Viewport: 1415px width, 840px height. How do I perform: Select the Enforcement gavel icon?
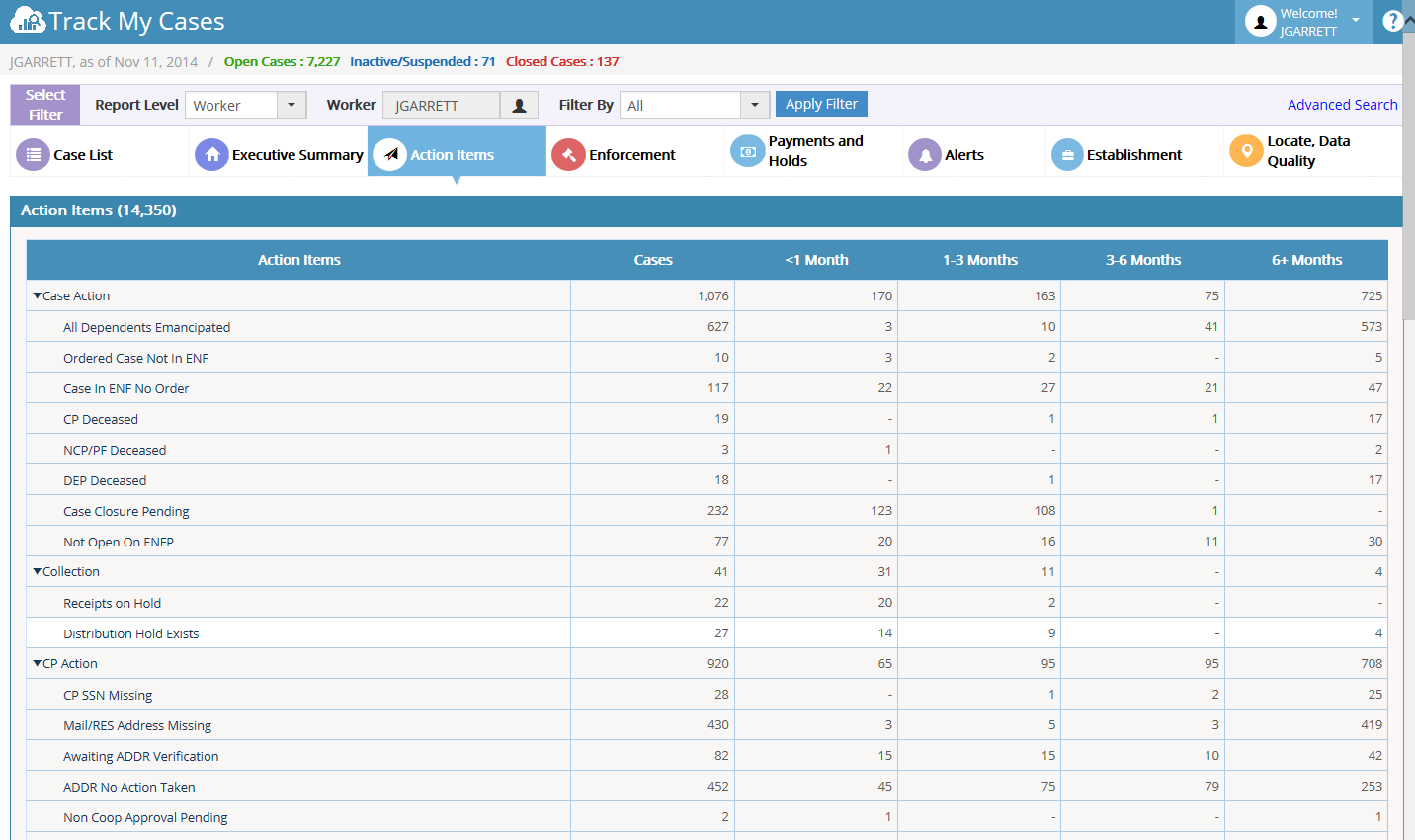(568, 154)
